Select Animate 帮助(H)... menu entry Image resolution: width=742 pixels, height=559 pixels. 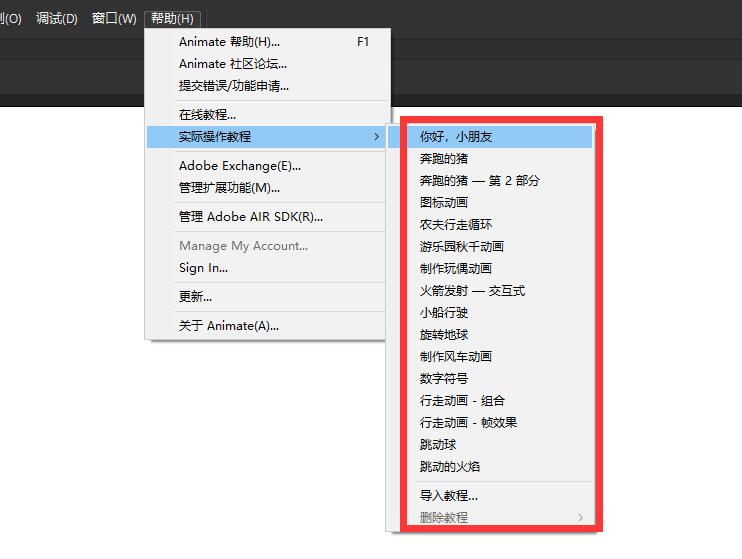pos(268,42)
